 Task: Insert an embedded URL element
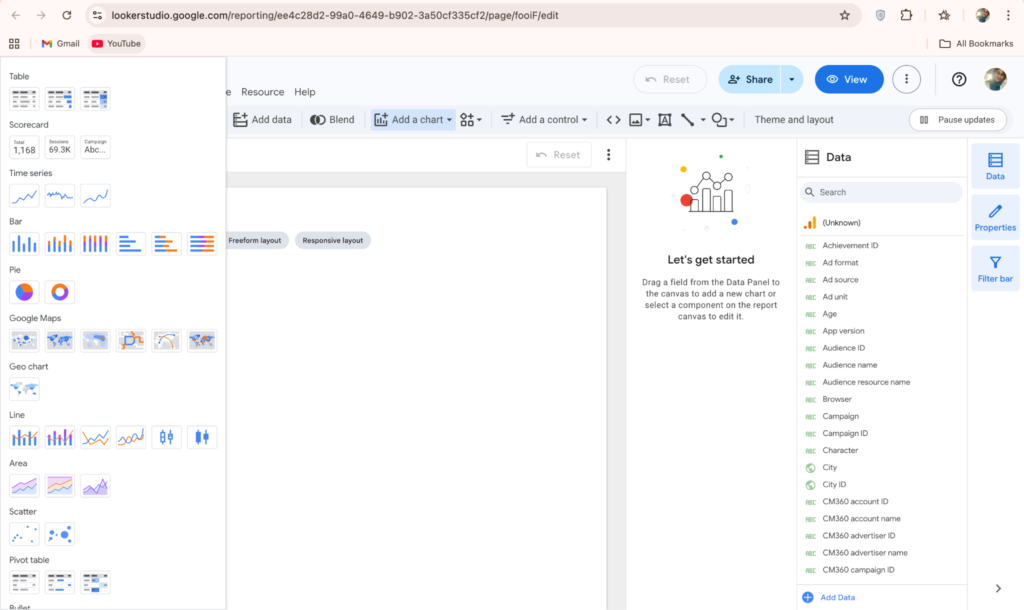614,120
